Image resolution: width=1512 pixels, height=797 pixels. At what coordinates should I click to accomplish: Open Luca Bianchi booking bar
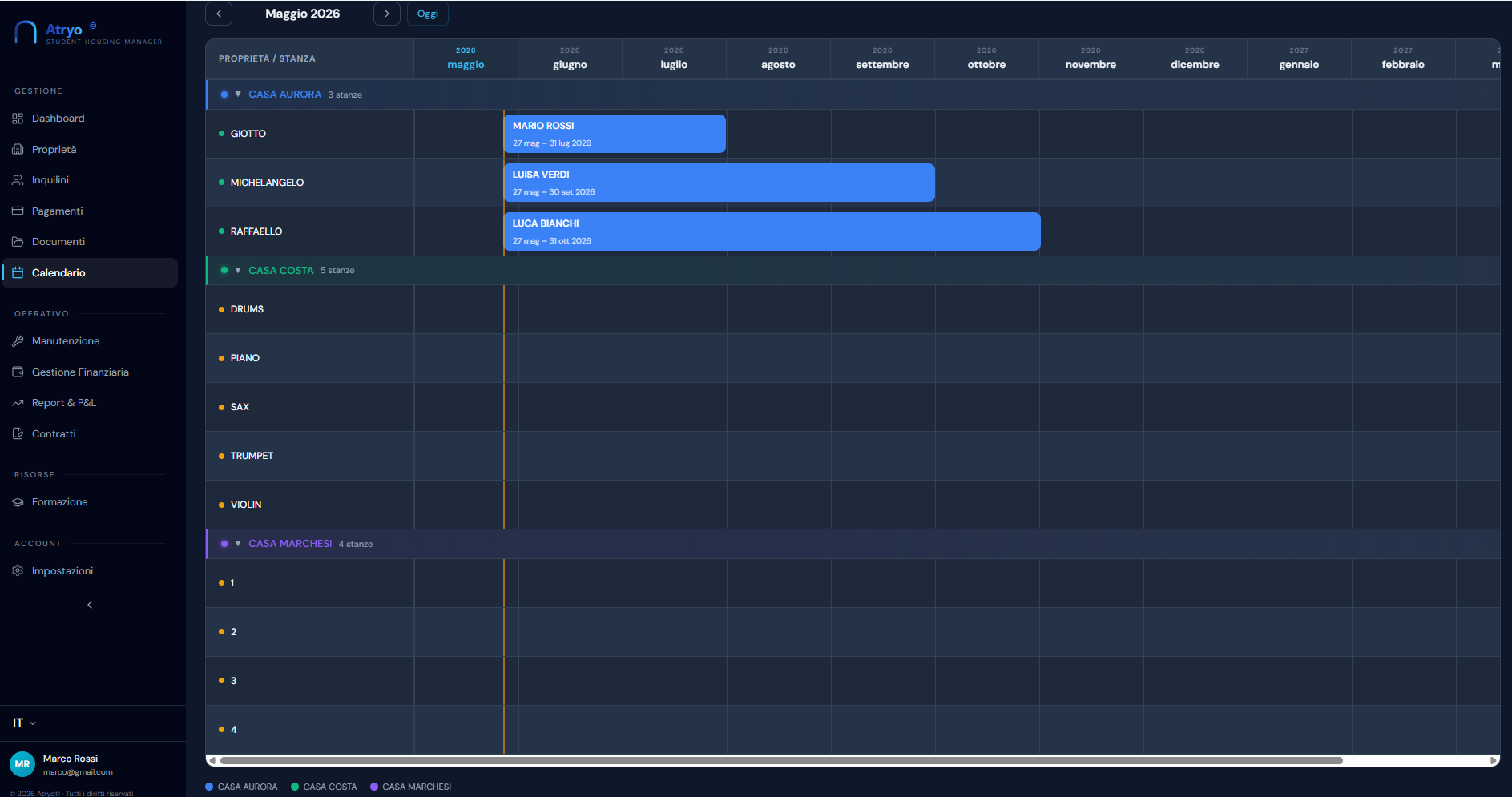(x=772, y=231)
